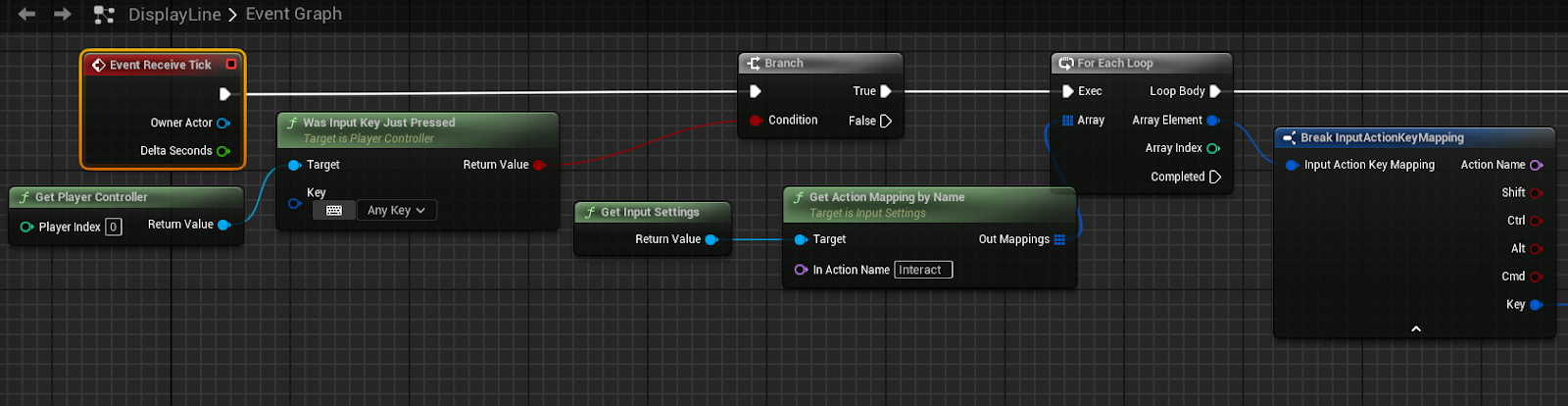1568x406 pixels.
Task: Click the Delta Seconds output pin
Action: (222, 151)
